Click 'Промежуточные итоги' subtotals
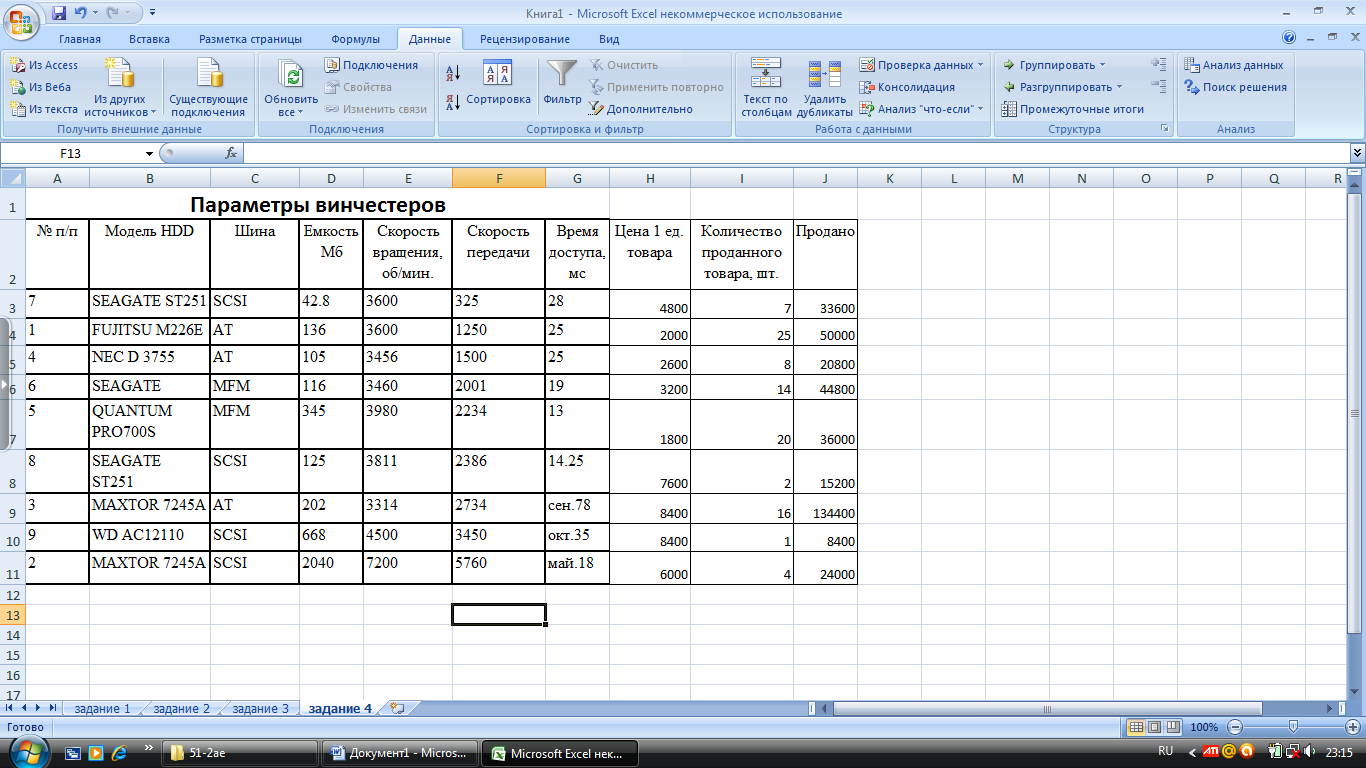This screenshot has height=768, width=1366. click(1073, 109)
